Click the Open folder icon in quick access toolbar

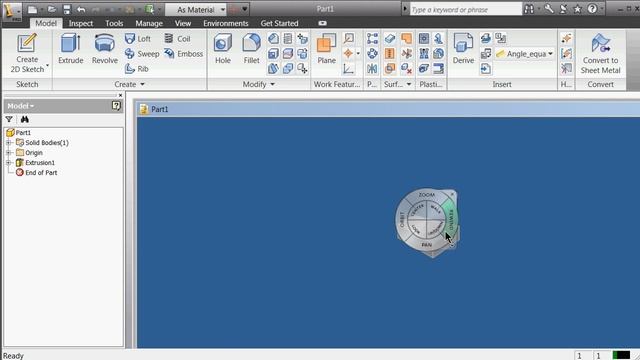click(51, 9)
